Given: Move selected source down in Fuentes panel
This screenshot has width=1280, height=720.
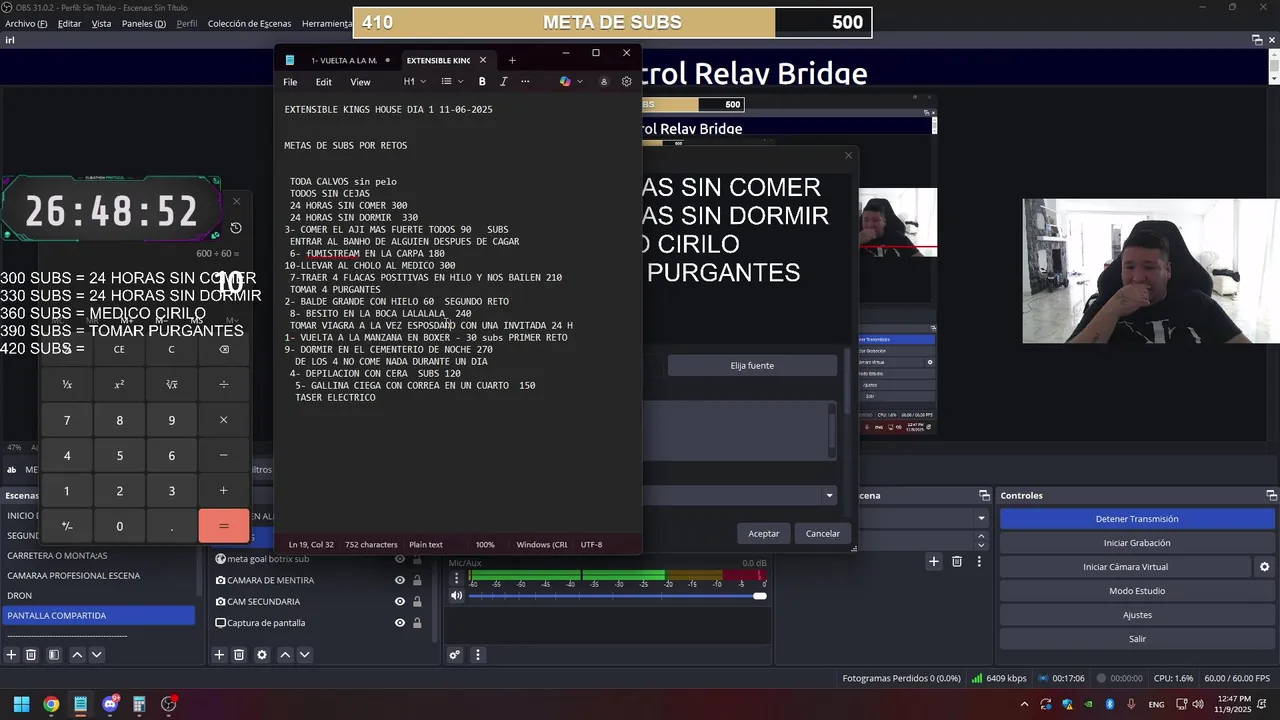Looking at the screenshot, I should click(305, 655).
